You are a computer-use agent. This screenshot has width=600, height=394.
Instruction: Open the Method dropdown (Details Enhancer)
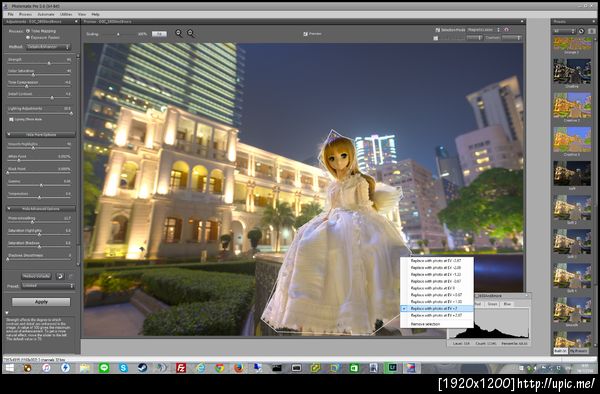[49, 47]
